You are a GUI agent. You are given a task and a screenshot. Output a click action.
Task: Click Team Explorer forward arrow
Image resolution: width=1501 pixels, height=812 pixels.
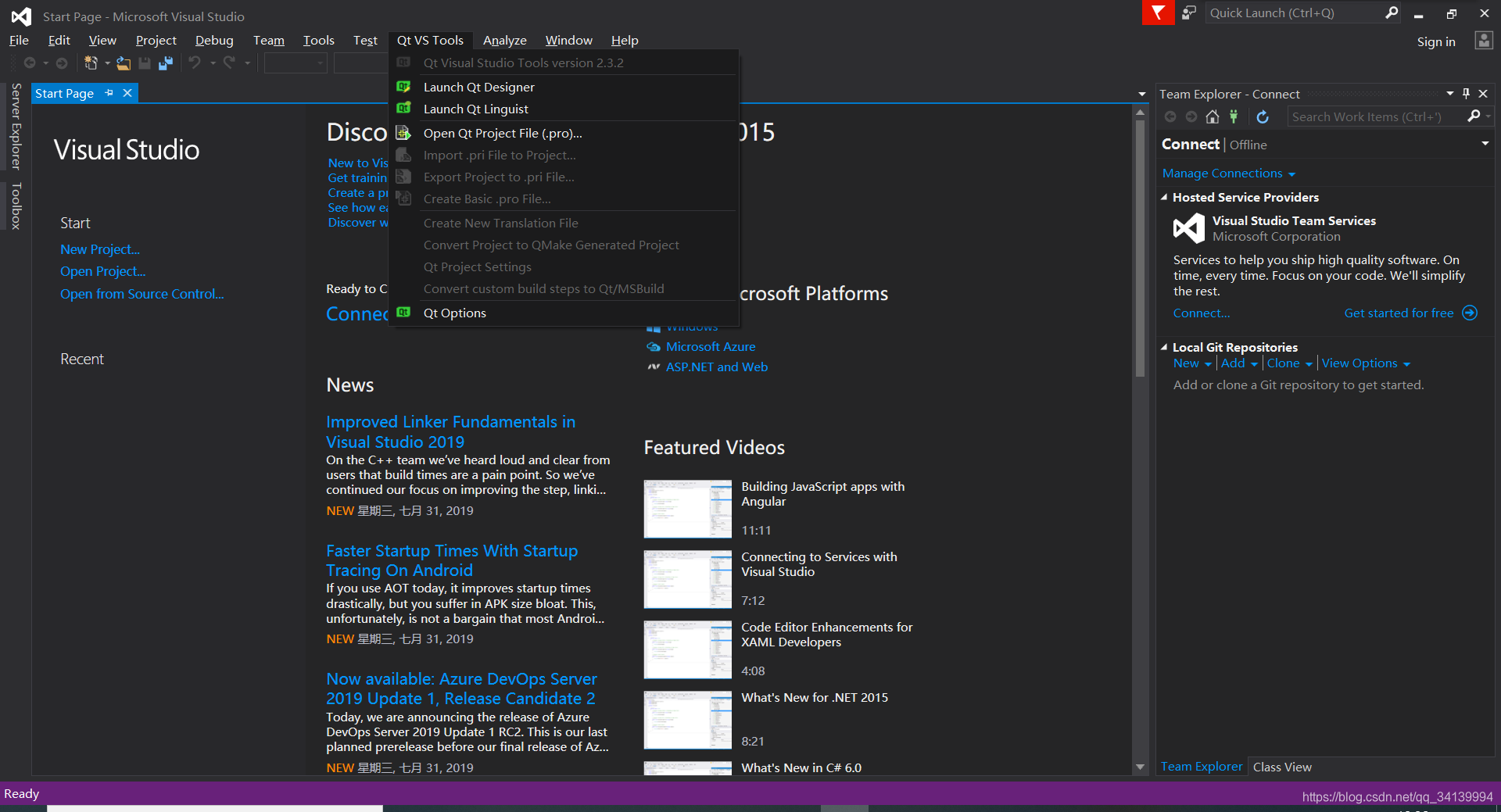tap(1191, 116)
